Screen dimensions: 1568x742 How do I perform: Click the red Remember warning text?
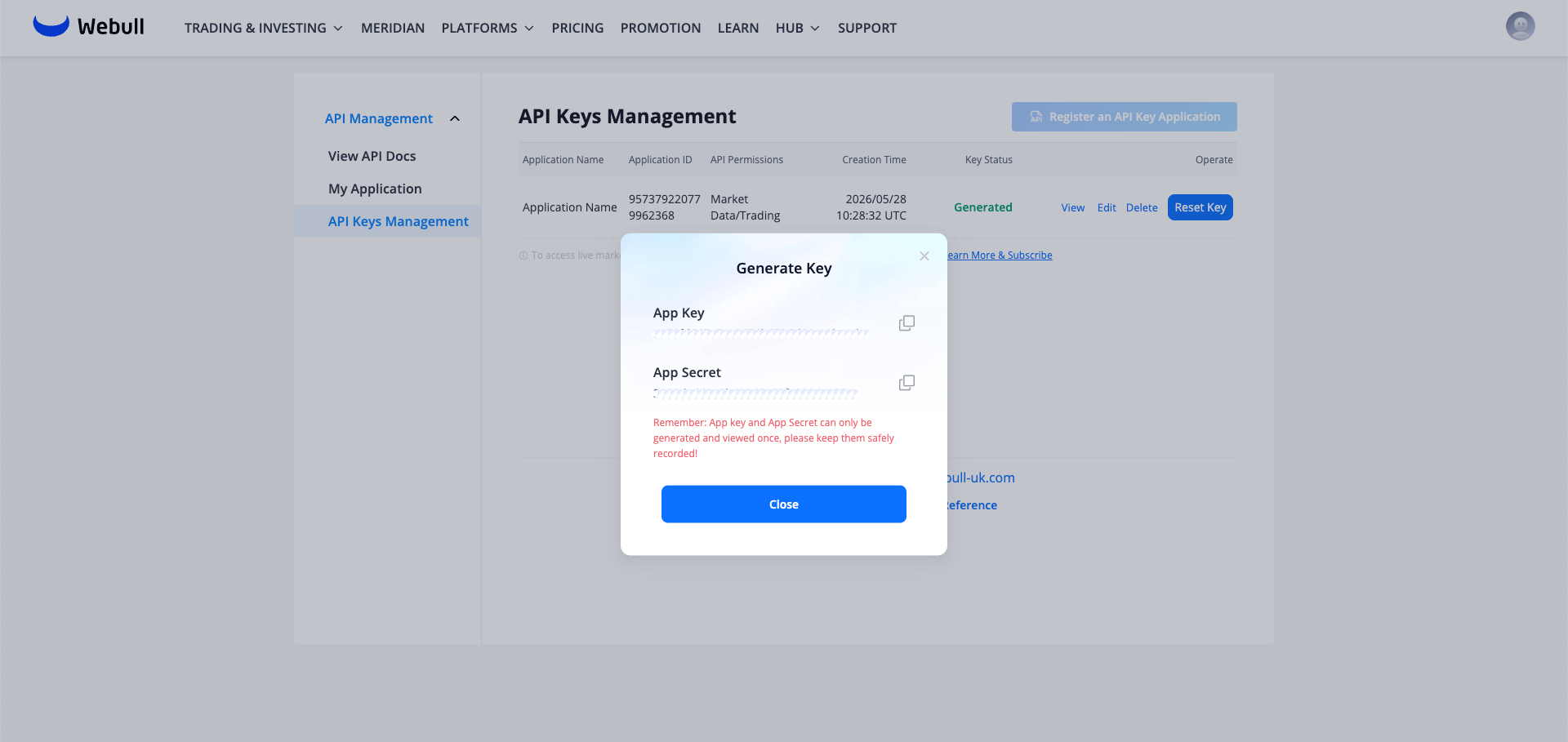point(773,438)
